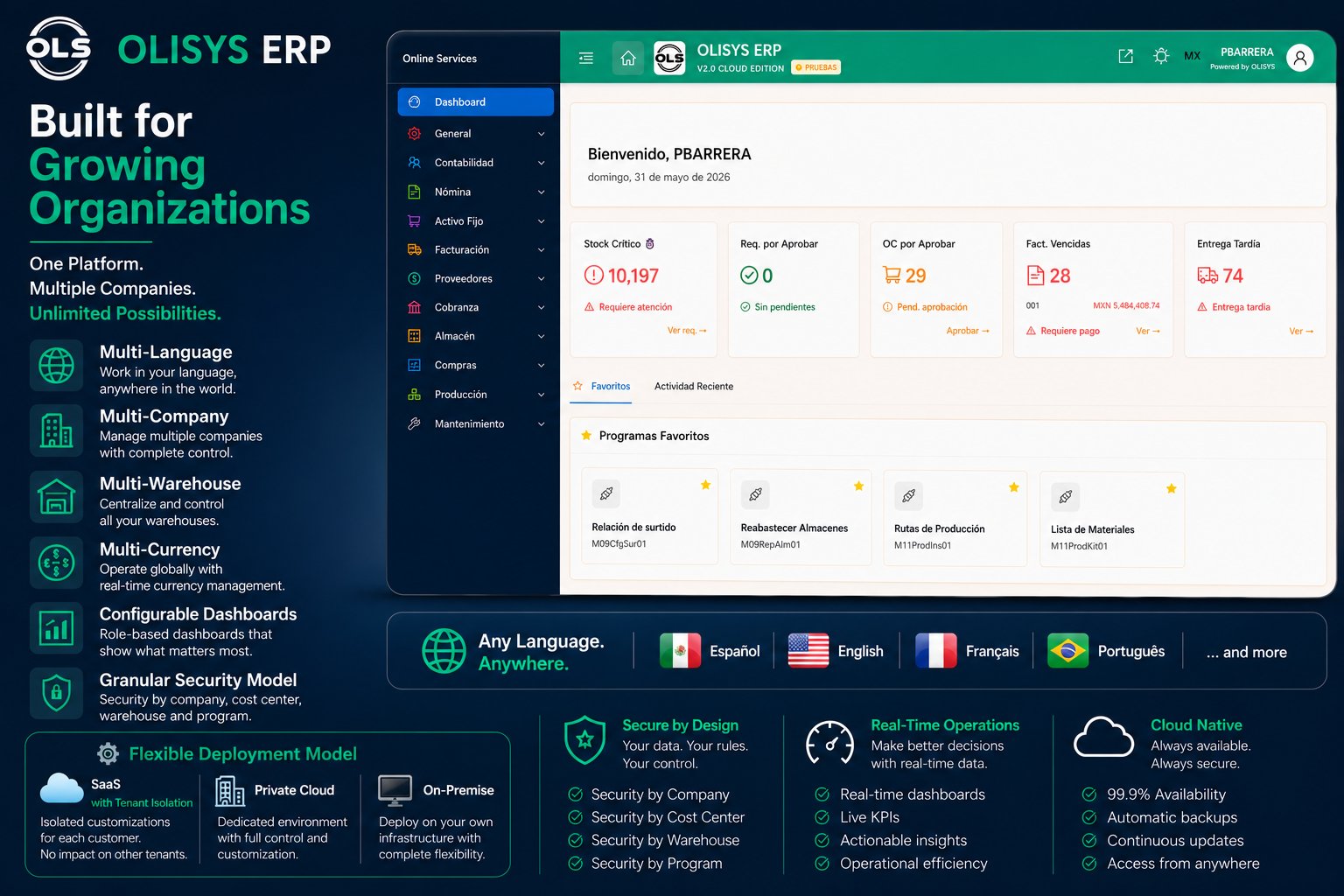The height and width of the screenshot is (896, 1344).
Task: Click the MXN 5,484,408.74 amount
Action: point(1126,305)
